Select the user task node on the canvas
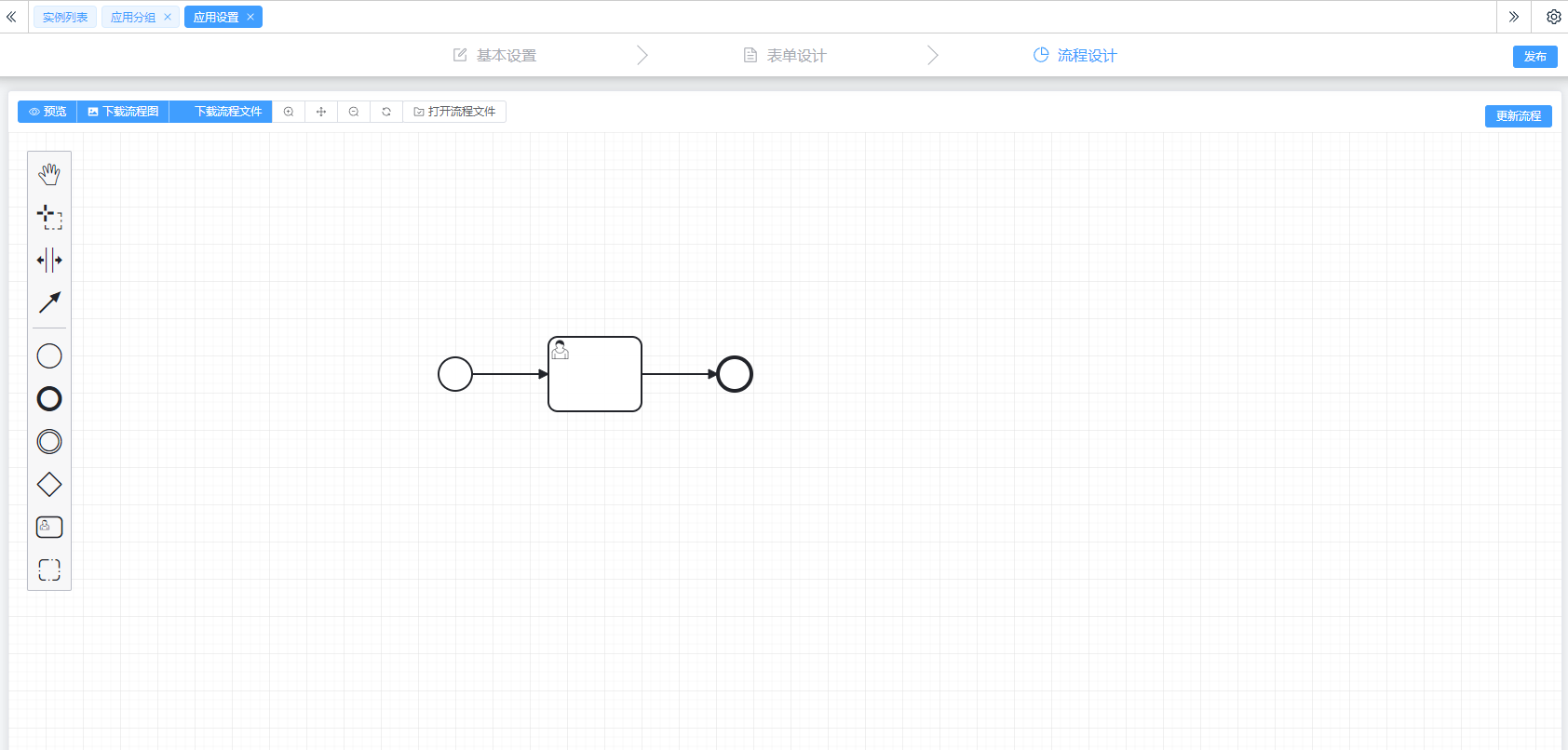Image resolution: width=1568 pixels, height=750 pixels. point(595,374)
